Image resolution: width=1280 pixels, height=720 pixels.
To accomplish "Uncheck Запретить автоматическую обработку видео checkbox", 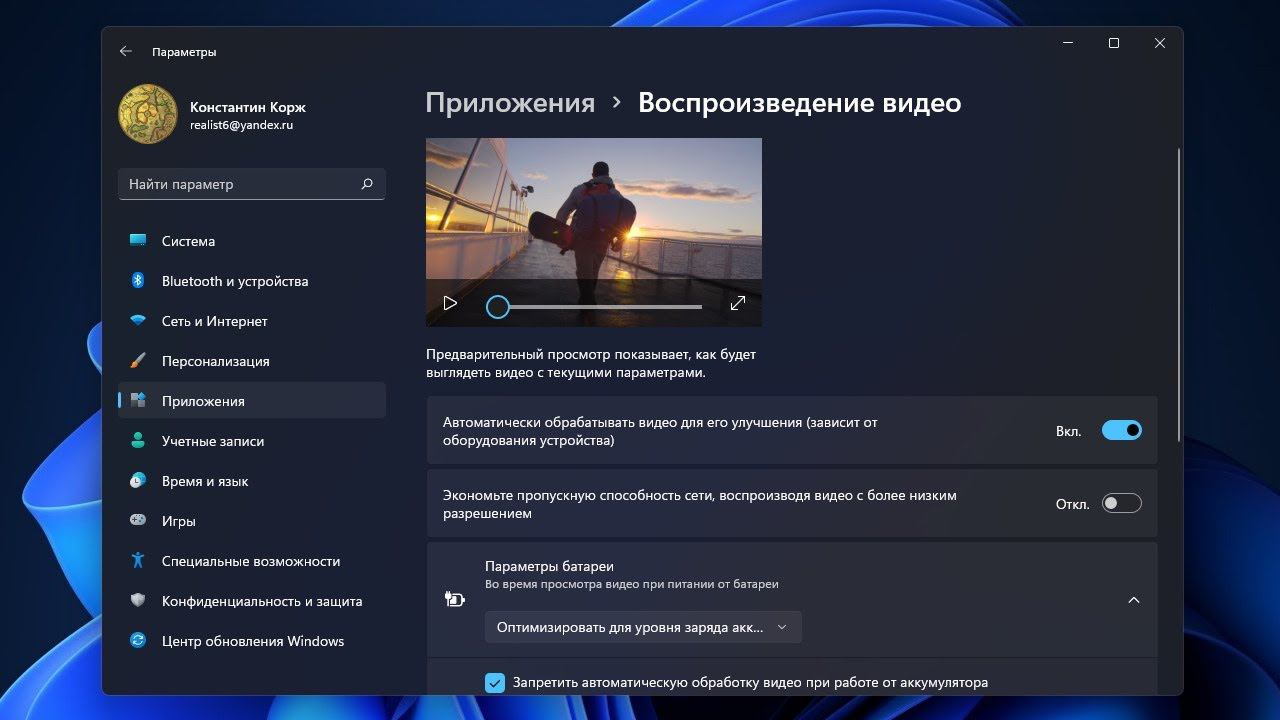I will point(495,683).
